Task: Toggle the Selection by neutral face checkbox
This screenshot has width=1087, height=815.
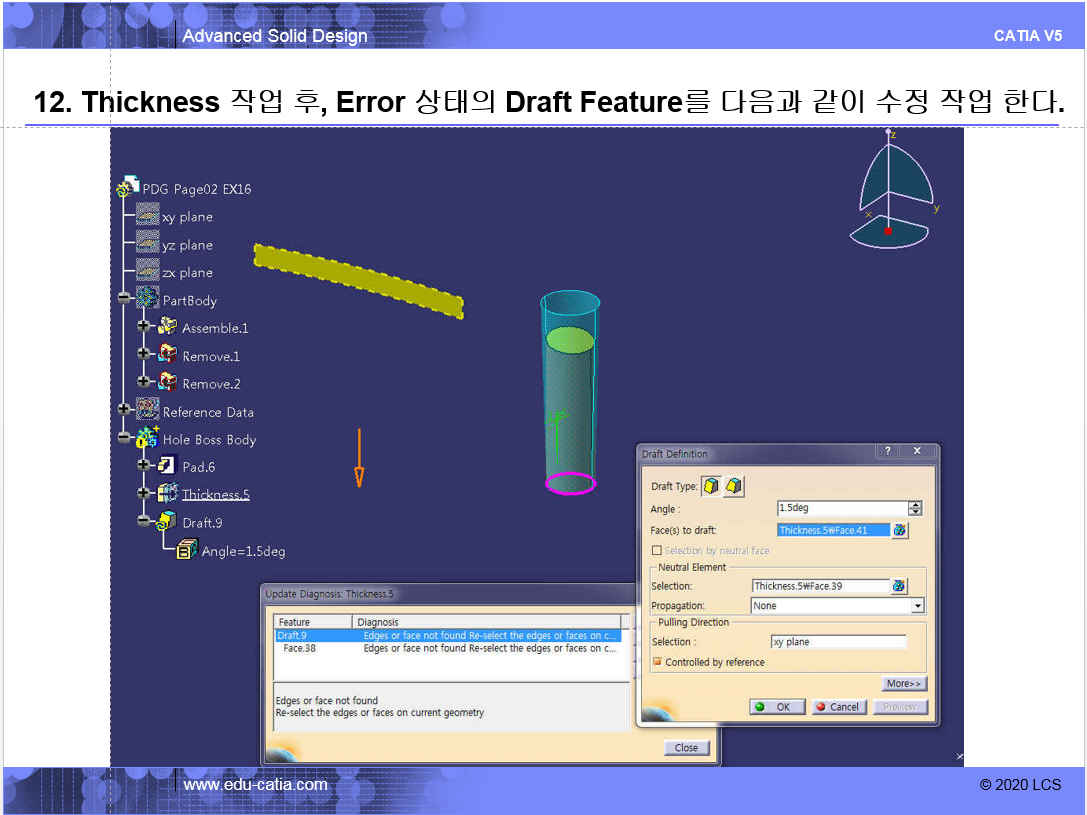Action: (x=657, y=551)
